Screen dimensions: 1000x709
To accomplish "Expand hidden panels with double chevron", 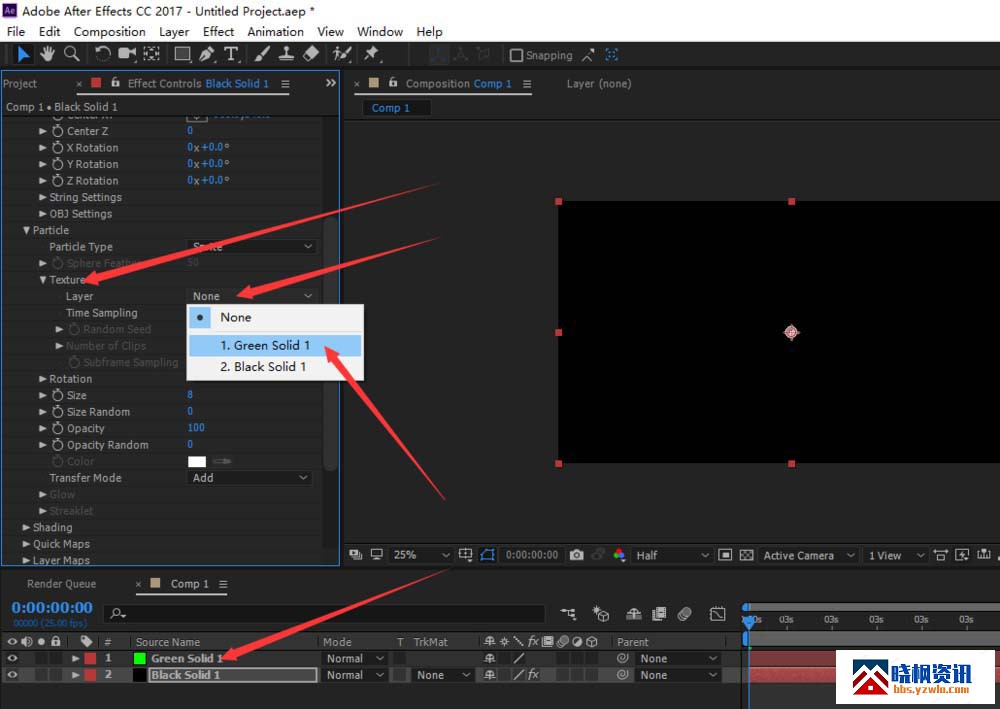I will coord(330,83).
